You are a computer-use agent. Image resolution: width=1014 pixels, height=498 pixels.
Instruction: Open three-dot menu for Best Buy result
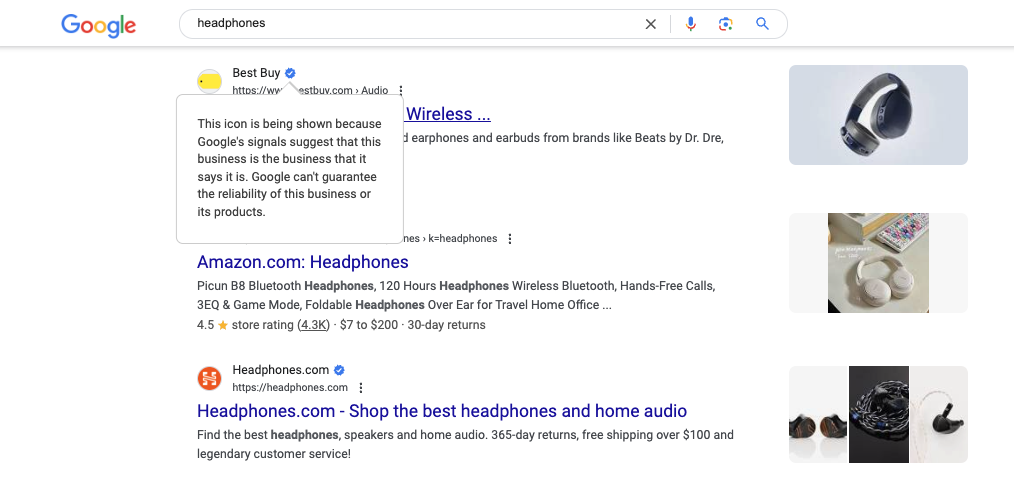pyautogui.click(x=401, y=90)
